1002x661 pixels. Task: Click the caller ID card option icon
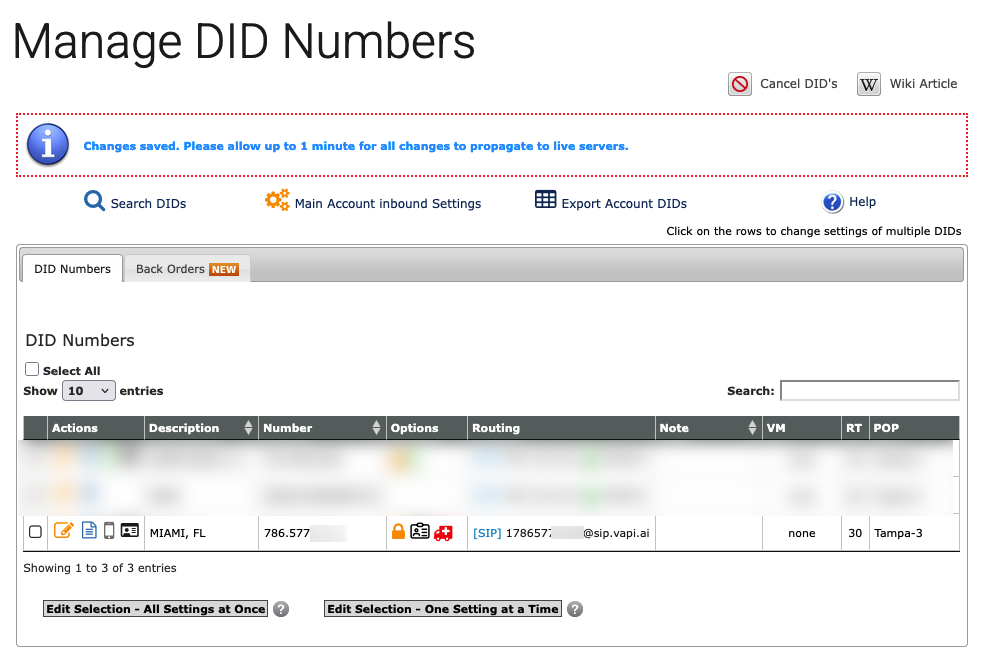click(x=420, y=531)
